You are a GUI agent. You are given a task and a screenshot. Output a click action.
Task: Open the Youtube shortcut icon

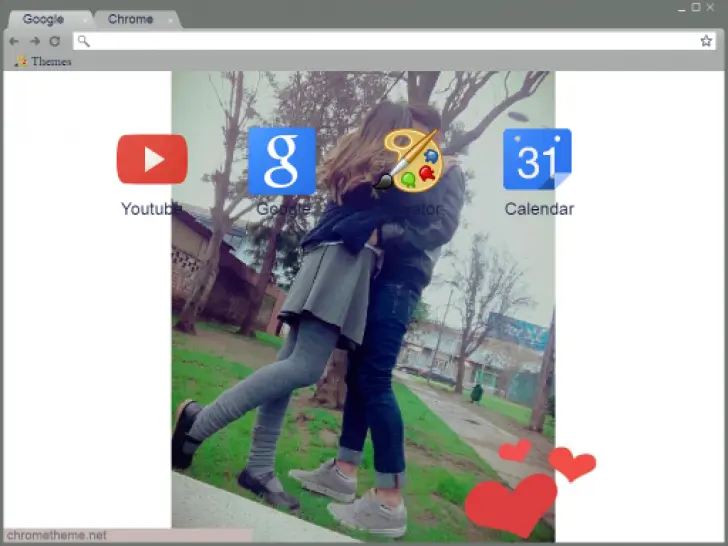[x=152, y=160]
